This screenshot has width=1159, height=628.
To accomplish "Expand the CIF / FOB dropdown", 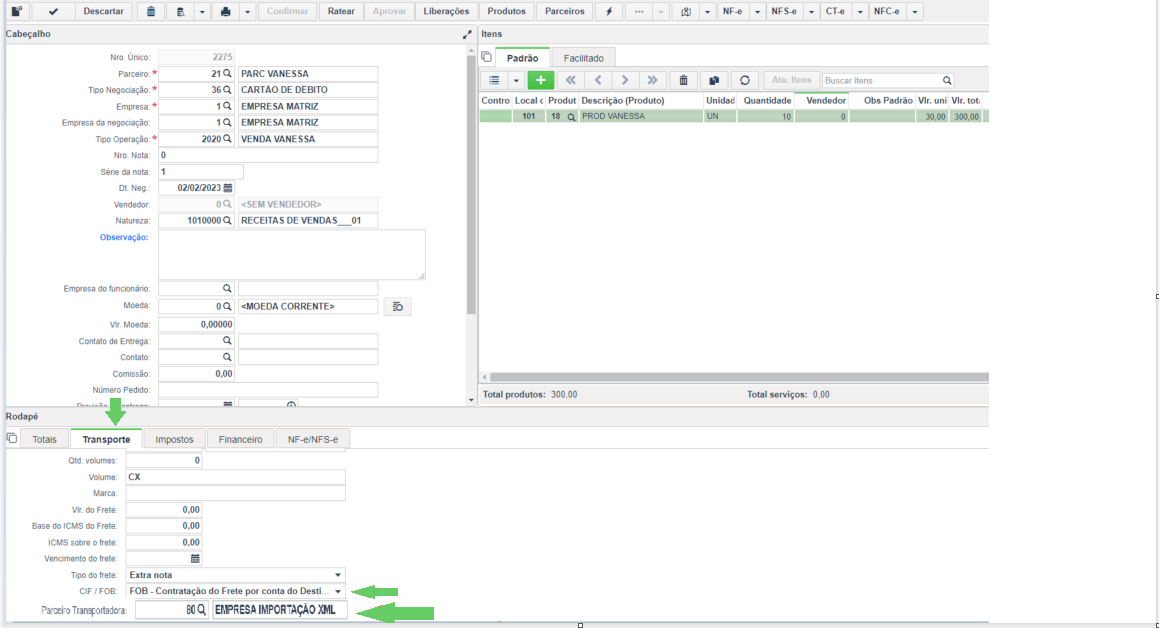I will tap(338, 591).
